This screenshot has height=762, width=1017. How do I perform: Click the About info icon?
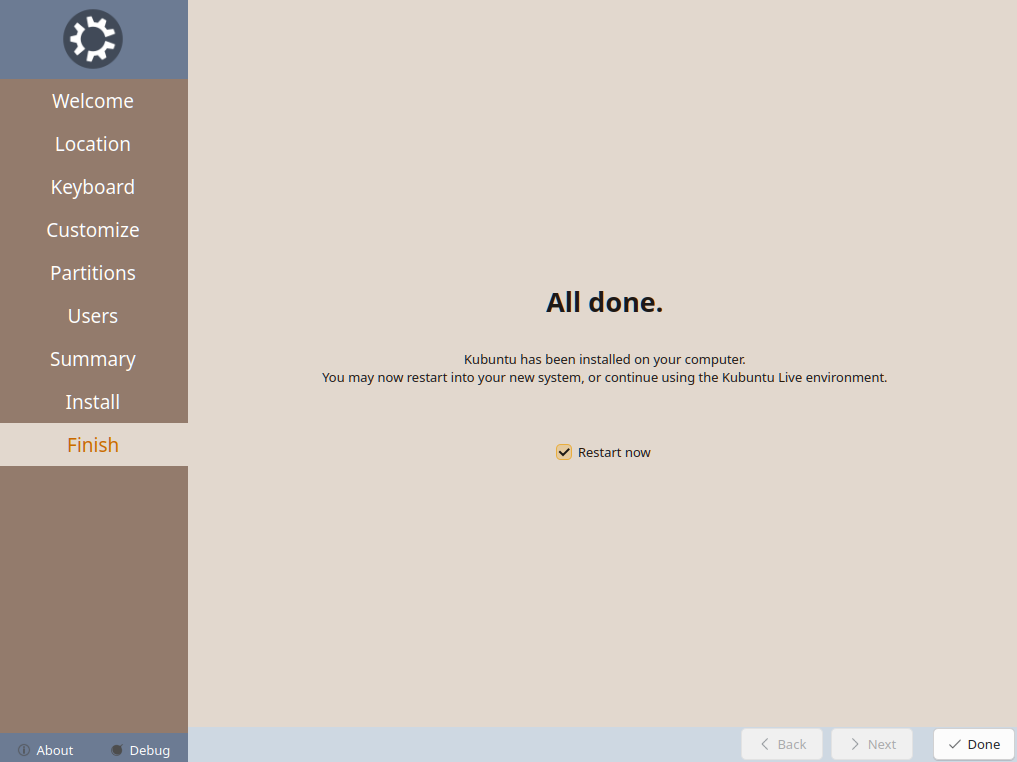(24, 750)
